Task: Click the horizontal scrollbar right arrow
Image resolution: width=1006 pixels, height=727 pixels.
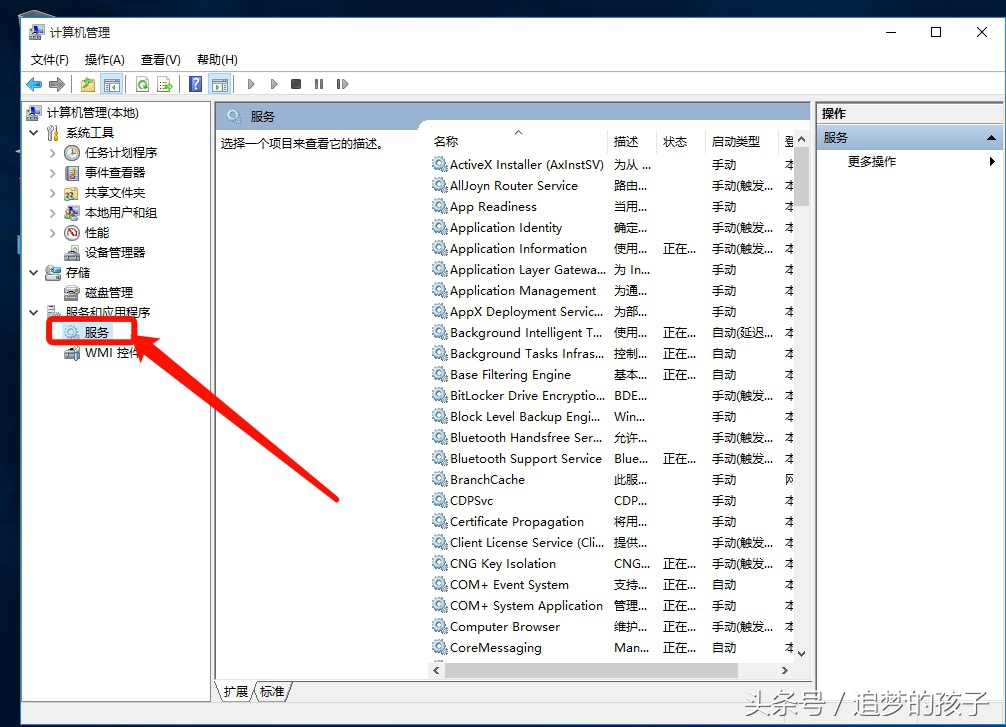Action: point(784,671)
